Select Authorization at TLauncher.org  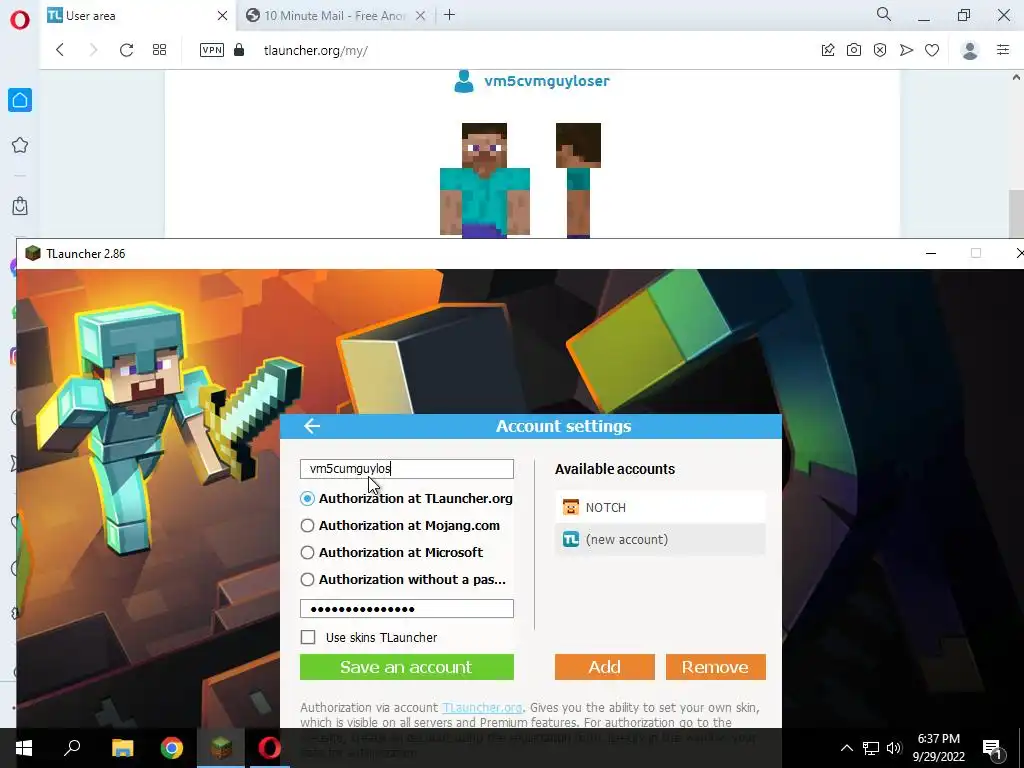(406, 498)
